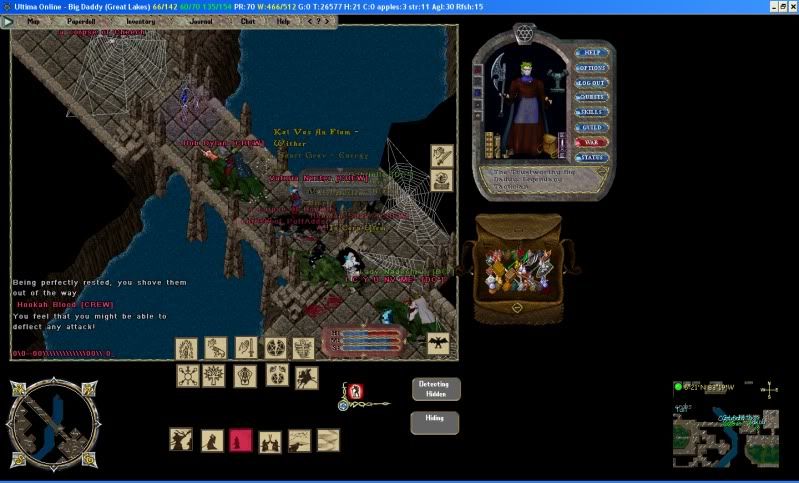Click the tree-shaped spell icon
The image size is (799, 483).
[214, 376]
